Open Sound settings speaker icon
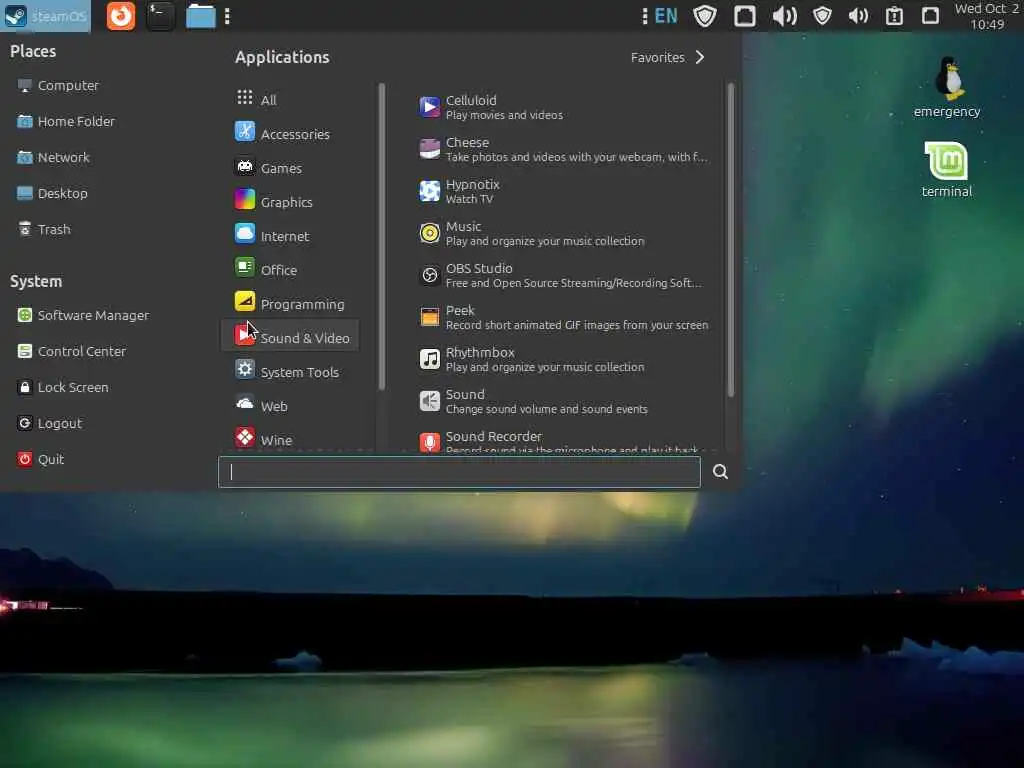This screenshot has width=1024, height=768. click(429, 401)
